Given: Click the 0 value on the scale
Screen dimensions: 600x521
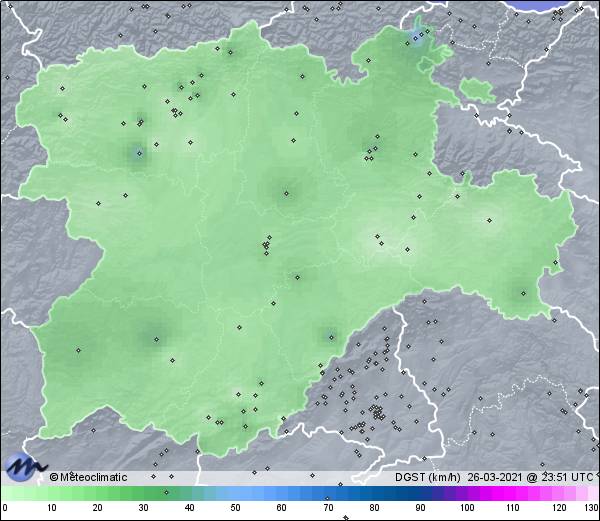Looking at the screenshot, I should (x=5, y=508).
